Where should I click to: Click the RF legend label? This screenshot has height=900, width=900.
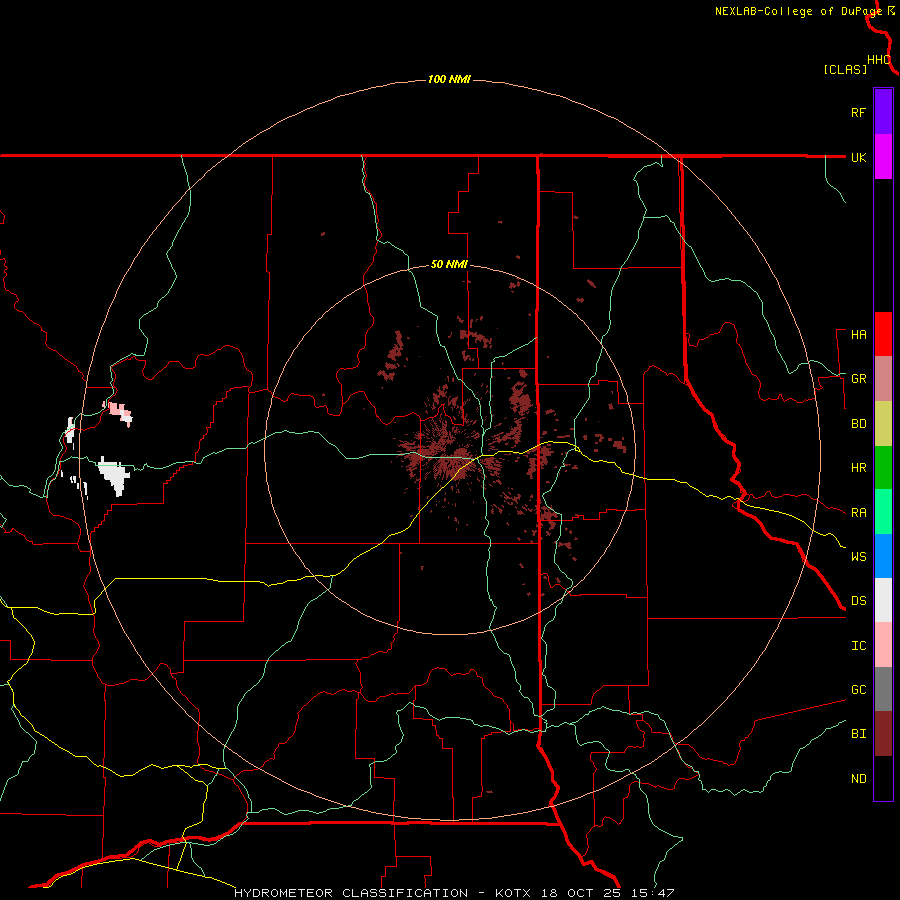858,112
